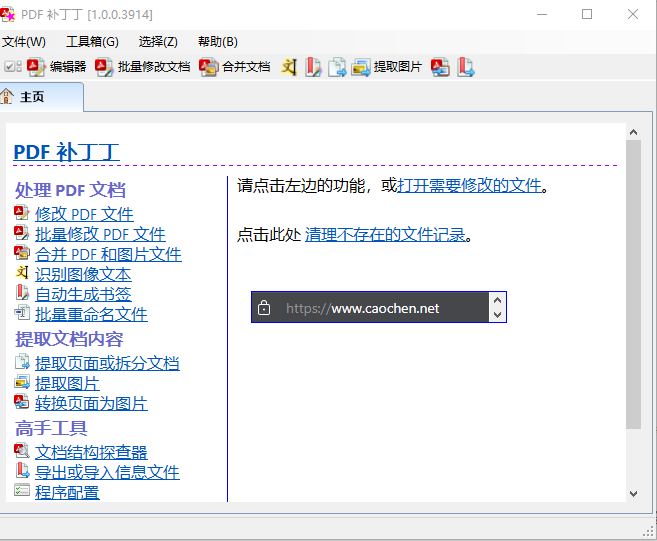Click the icon beside 提取图片 link
This screenshot has height=541, width=657.
(22, 381)
